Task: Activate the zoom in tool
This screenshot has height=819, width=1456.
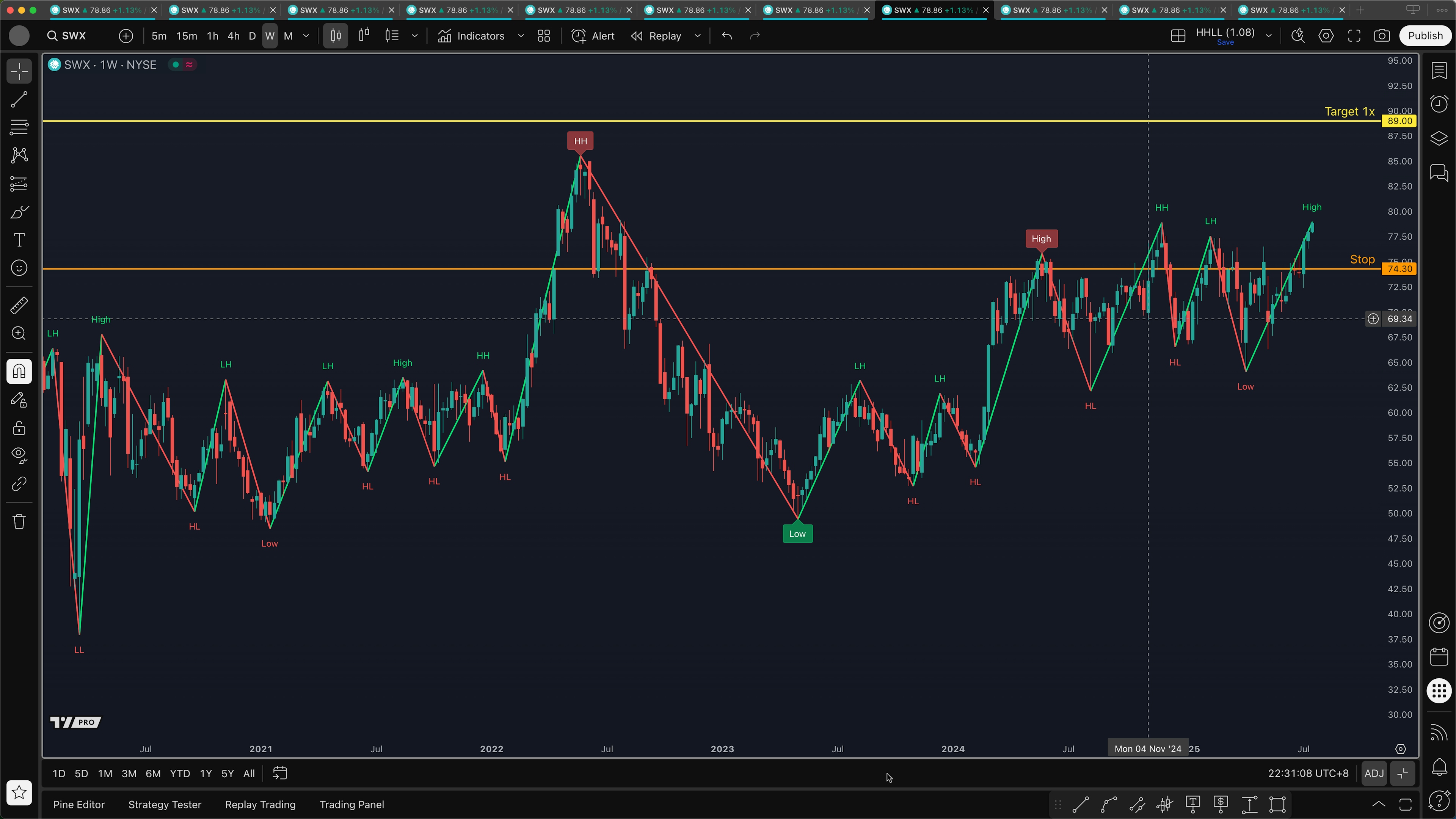Action: 19,334
